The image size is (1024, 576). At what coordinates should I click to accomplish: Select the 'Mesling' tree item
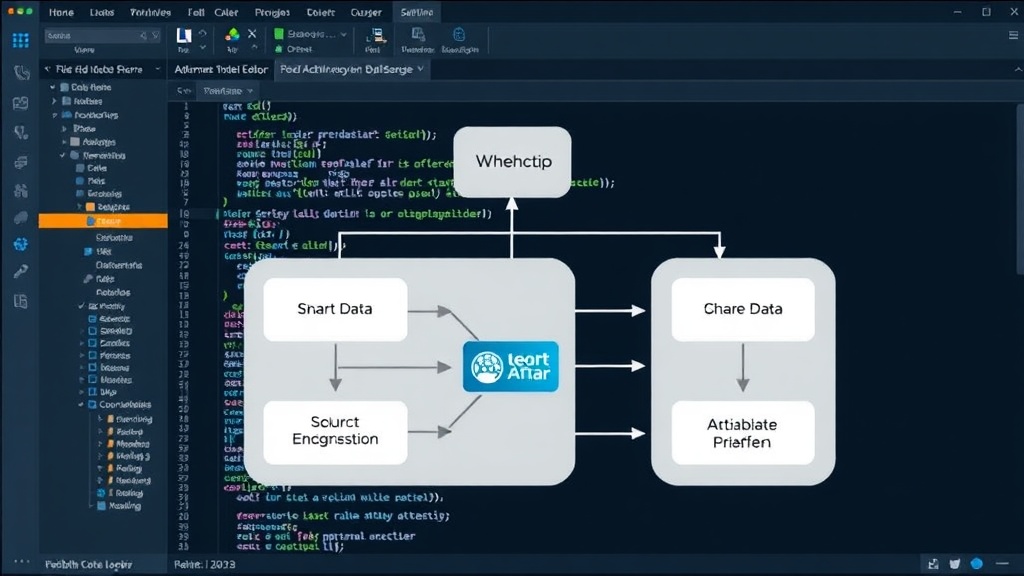118,505
